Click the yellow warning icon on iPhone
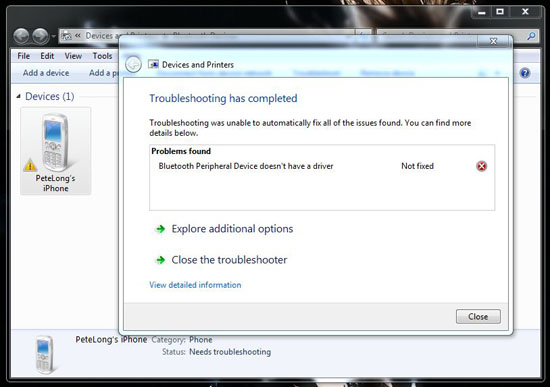The image size is (550, 387). pyautogui.click(x=30, y=165)
